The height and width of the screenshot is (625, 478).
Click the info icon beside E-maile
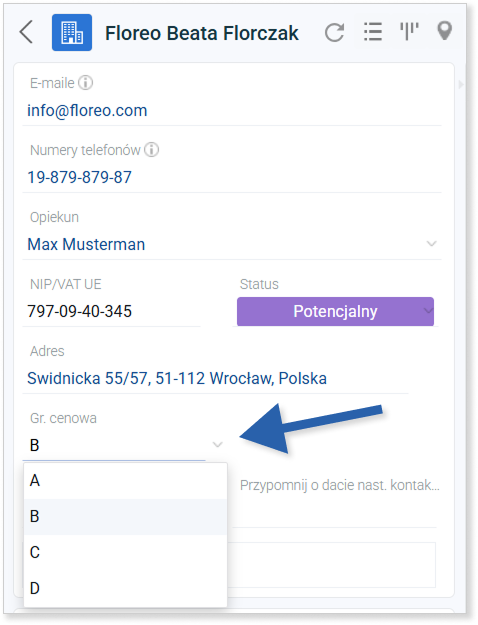pos(85,83)
